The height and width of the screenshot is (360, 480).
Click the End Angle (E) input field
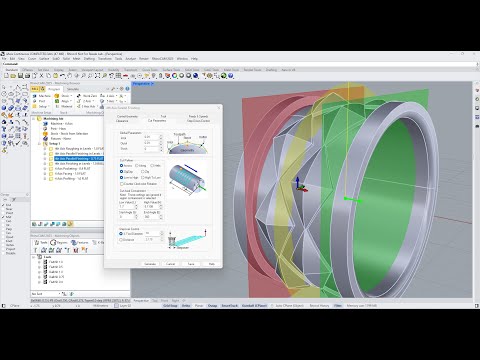click(151, 217)
